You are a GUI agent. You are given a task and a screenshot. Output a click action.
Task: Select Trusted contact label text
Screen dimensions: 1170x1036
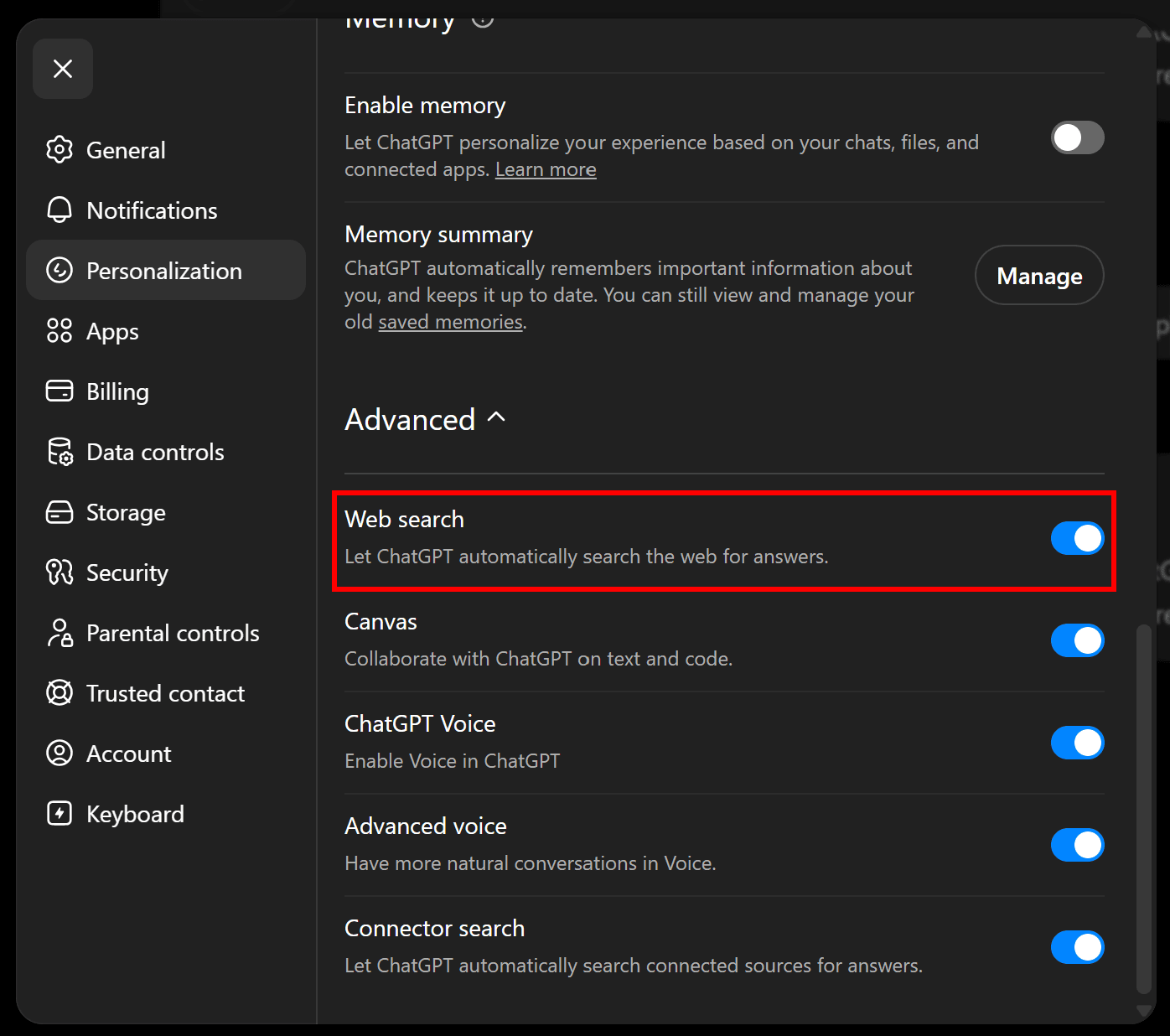[165, 693]
